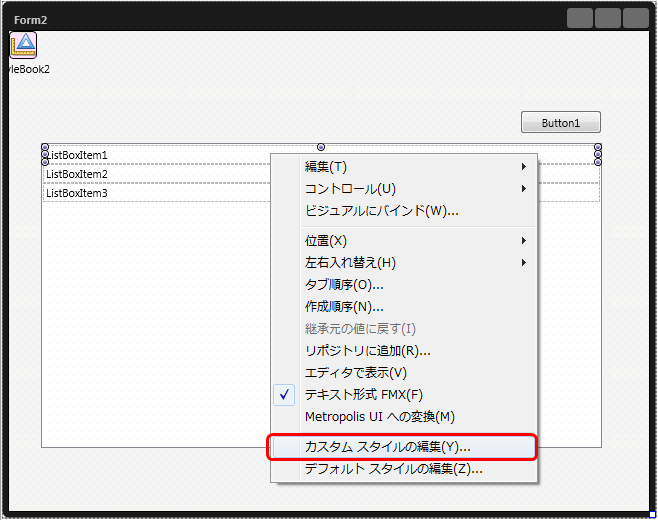Select リポジトリに追加(R)... menu item
The height and width of the screenshot is (520, 658).
point(404,350)
